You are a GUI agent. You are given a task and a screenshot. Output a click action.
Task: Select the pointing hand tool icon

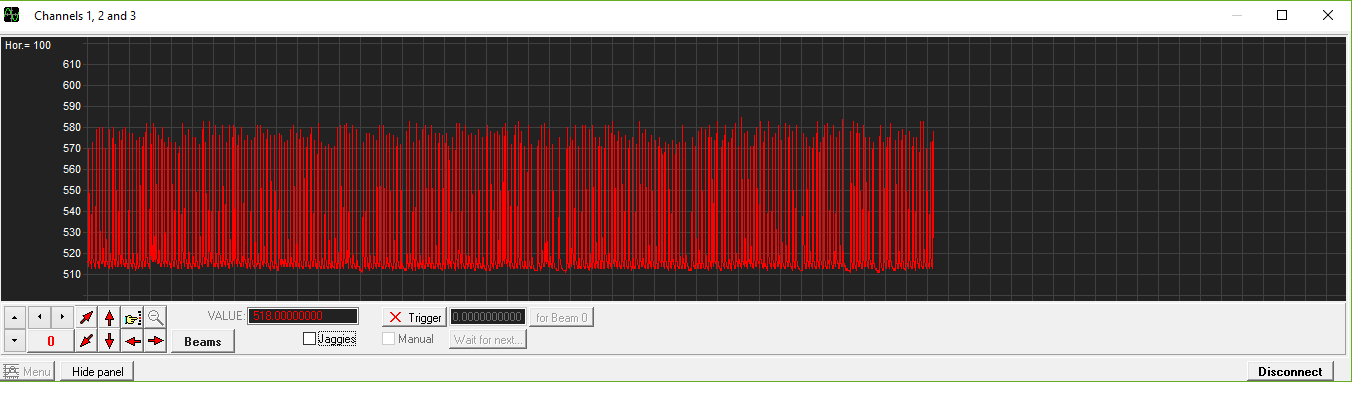[132, 317]
